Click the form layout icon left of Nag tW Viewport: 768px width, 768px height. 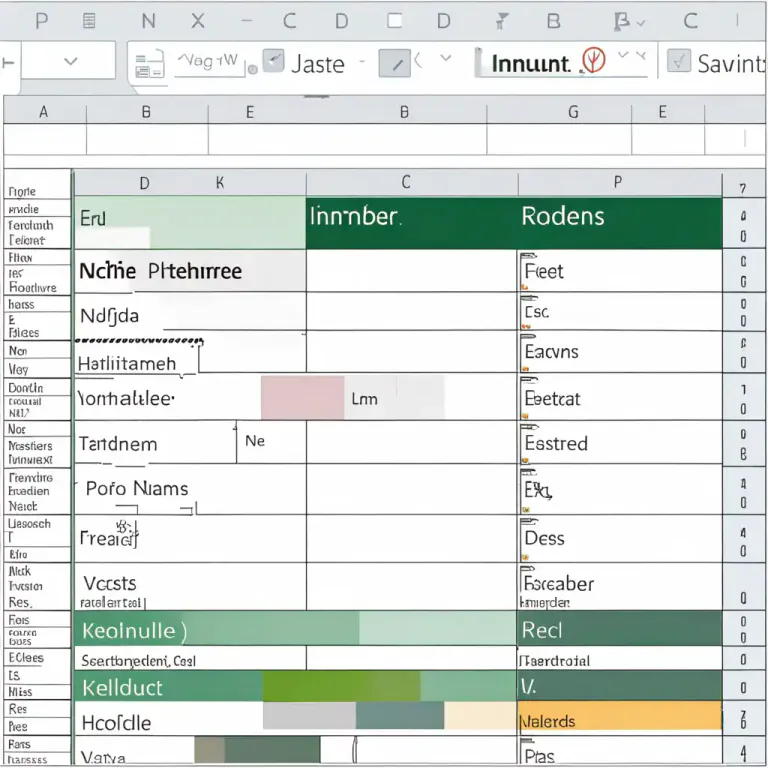click(x=149, y=65)
